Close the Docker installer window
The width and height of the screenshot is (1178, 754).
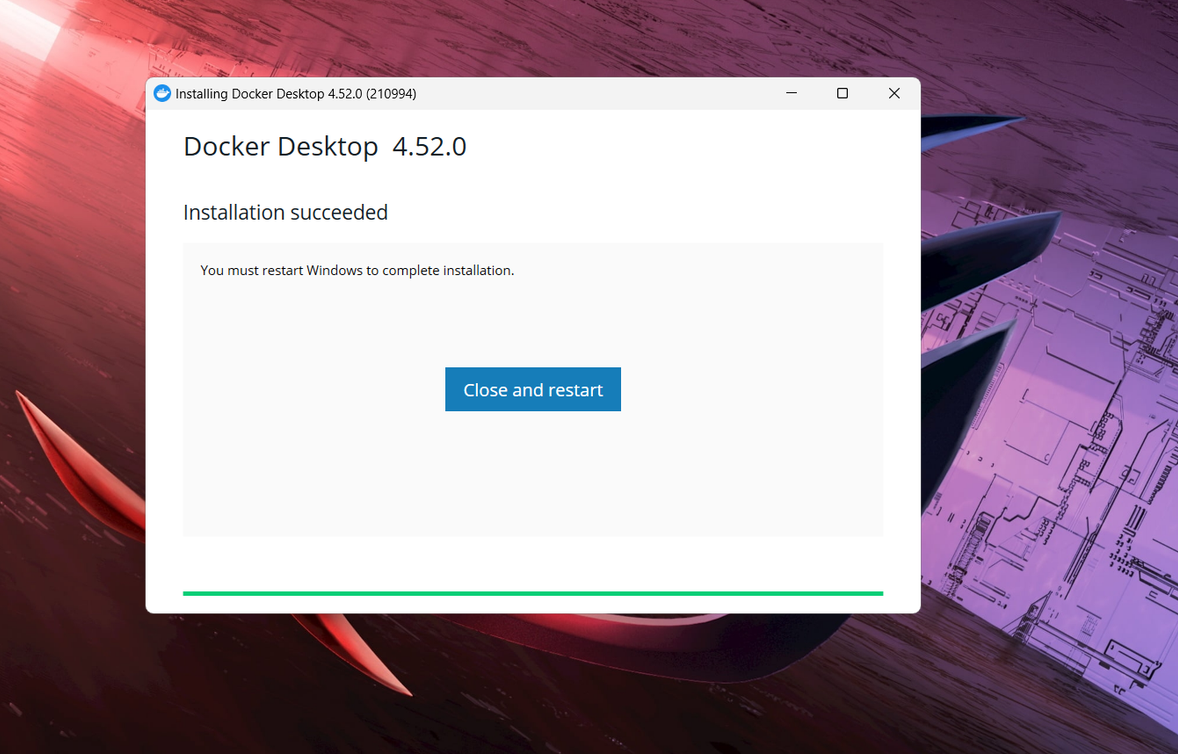click(894, 93)
